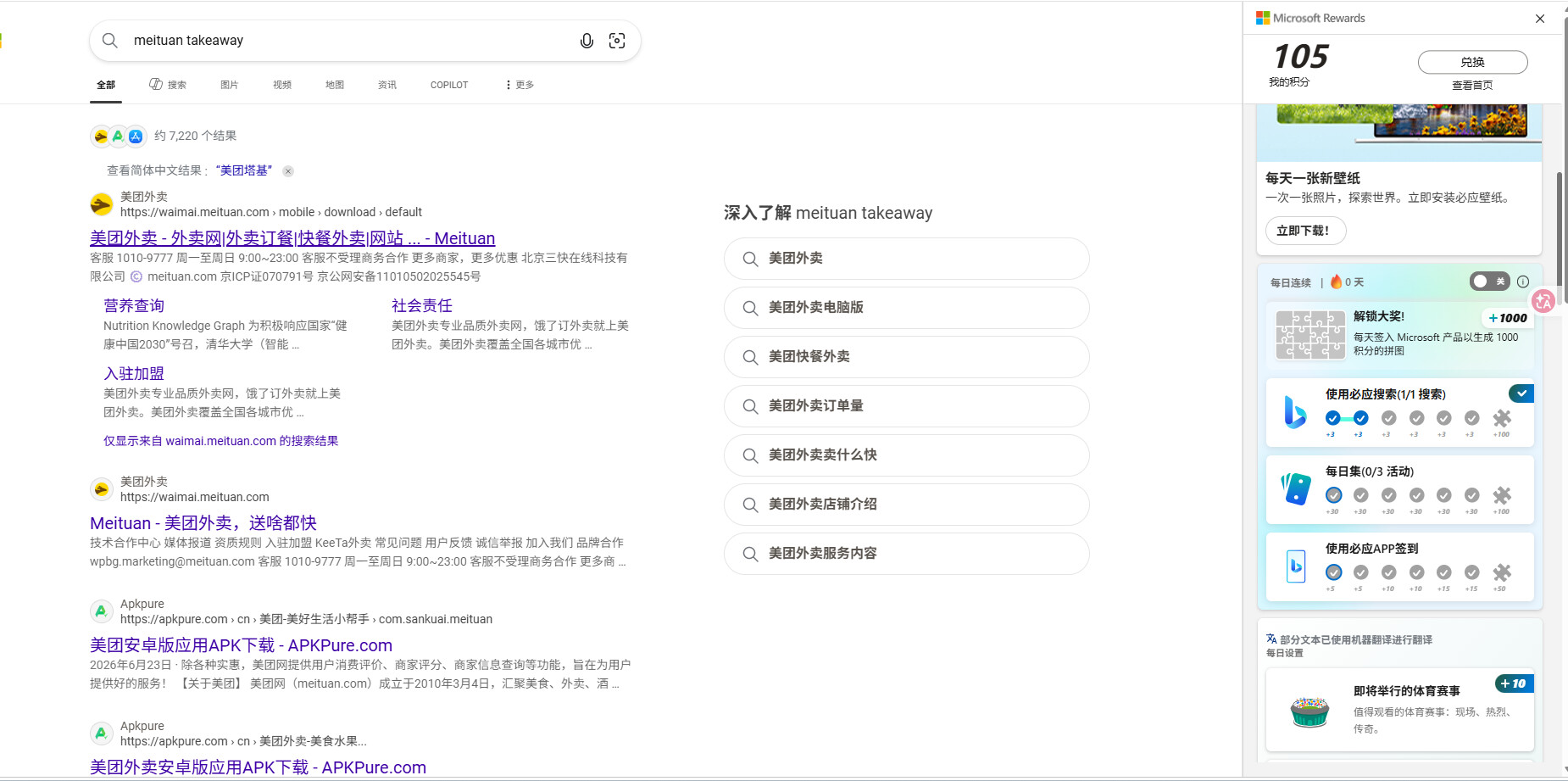Open the 资讯 news tab

[387, 85]
